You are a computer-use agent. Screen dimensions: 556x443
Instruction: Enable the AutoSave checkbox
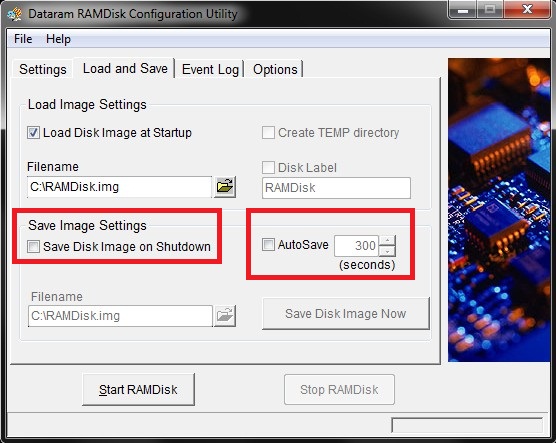[x=268, y=244]
